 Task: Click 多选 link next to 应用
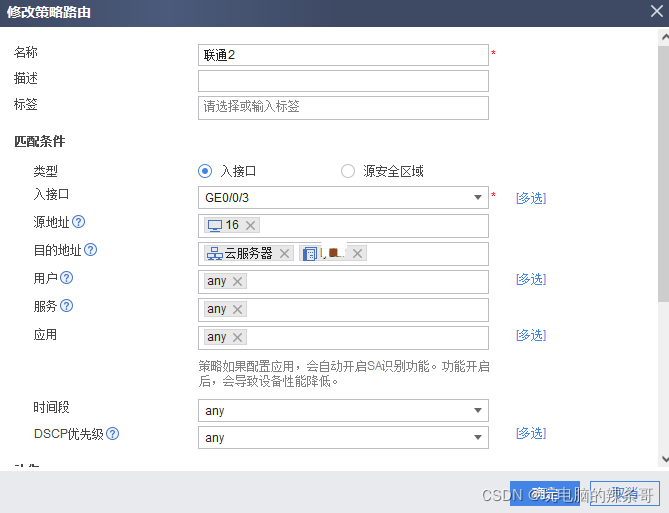point(531,335)
